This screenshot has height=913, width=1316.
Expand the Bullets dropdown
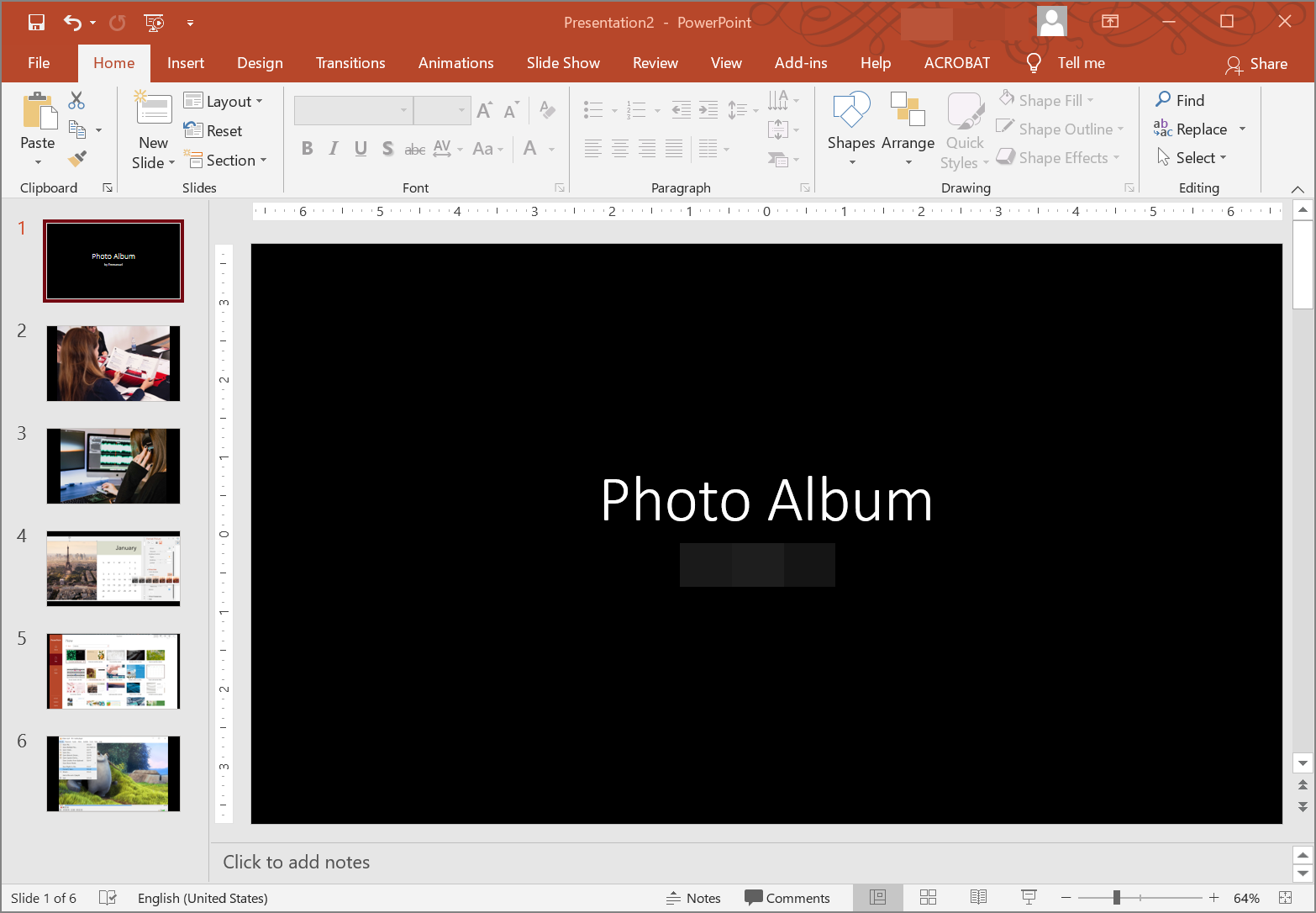click(614, 109)
